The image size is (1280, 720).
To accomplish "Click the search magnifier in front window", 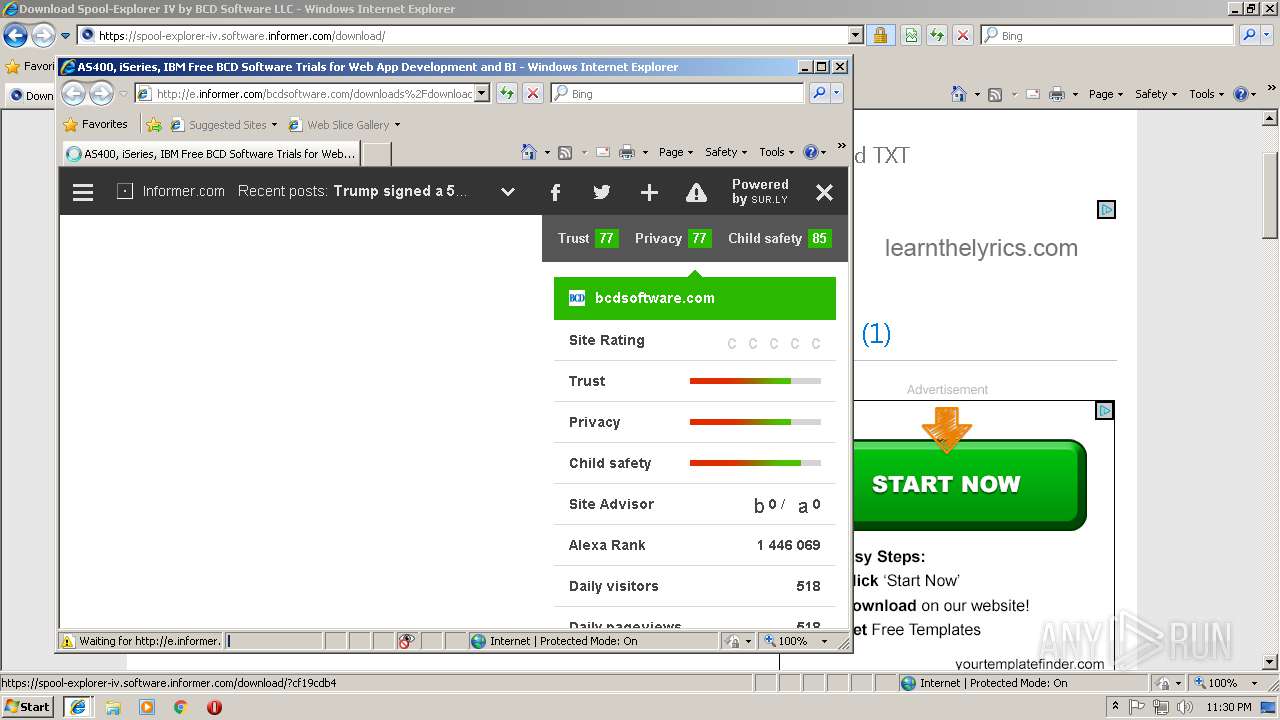I will [x=819, y=93].
